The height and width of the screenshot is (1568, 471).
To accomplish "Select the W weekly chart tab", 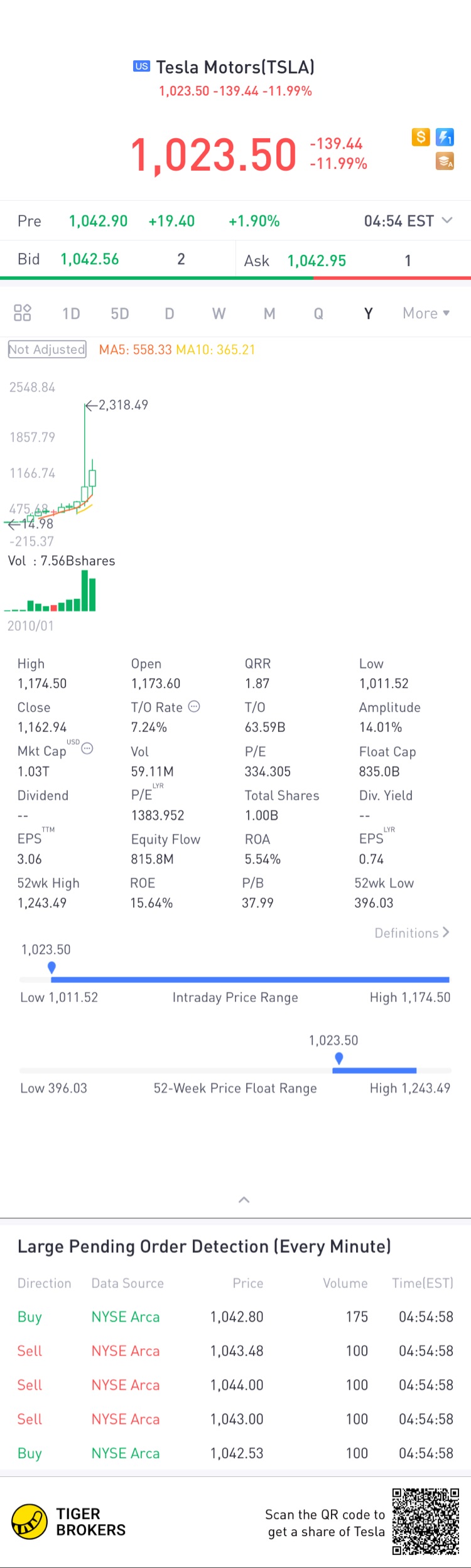I will (x=219, y=313).
